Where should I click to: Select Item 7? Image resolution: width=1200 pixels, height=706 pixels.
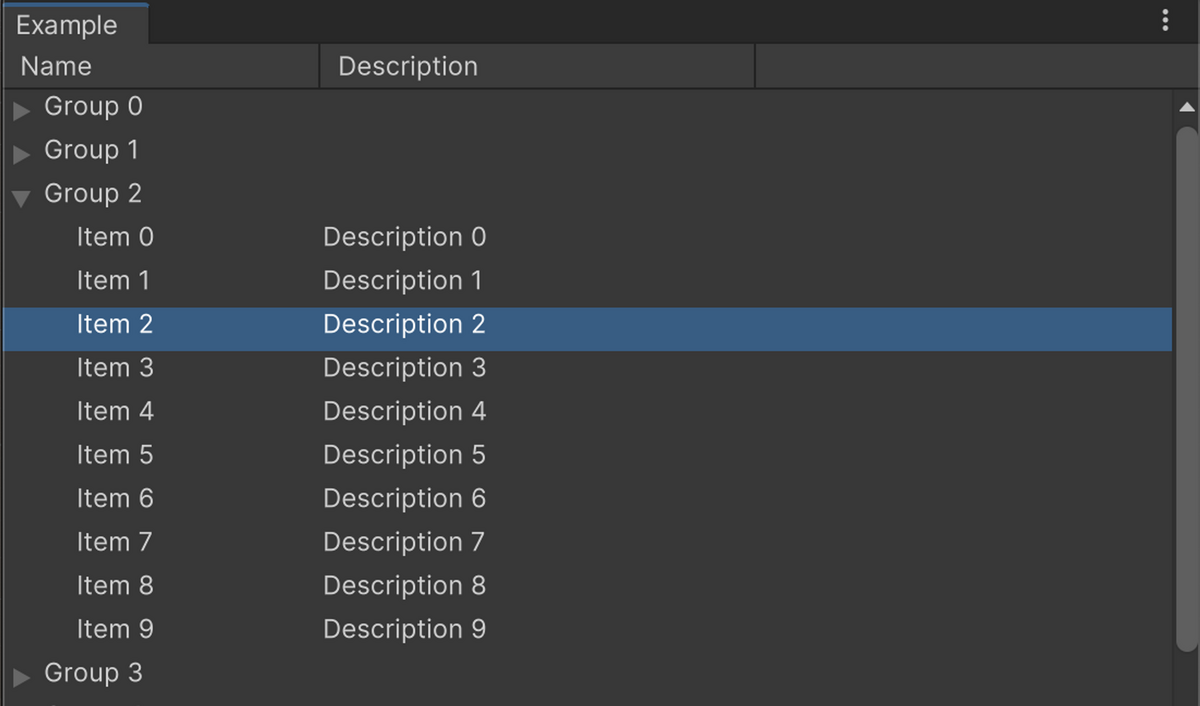point(115,542)
